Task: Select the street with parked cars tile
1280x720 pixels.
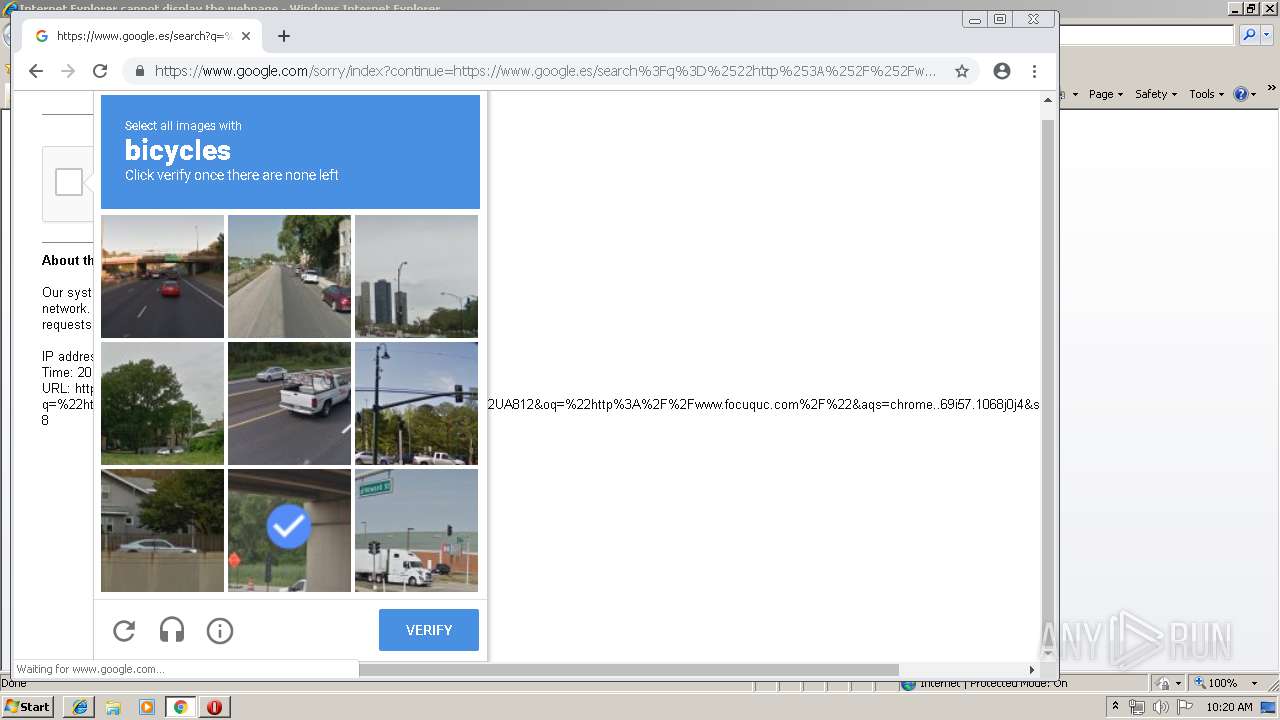Action: click(289, 276)
